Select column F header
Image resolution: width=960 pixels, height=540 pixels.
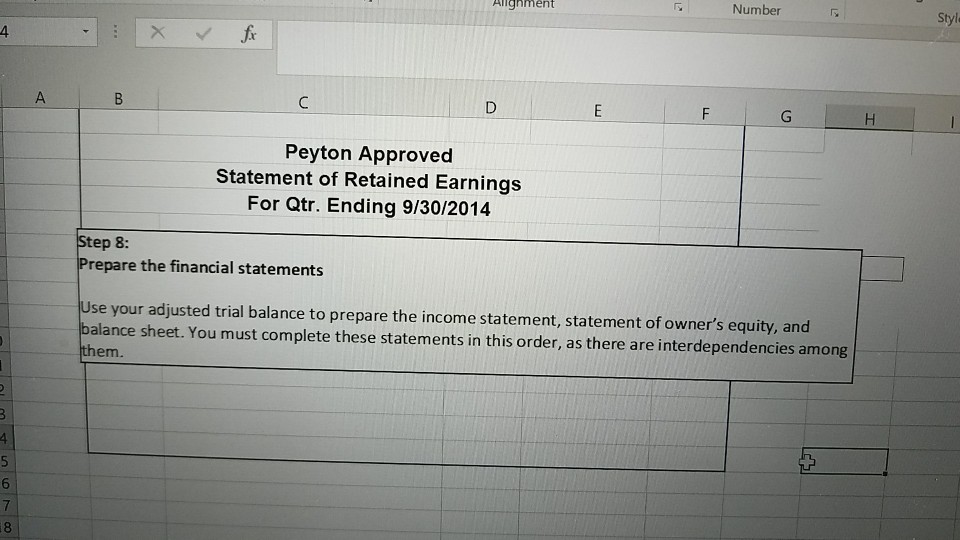tap(705, 114)
